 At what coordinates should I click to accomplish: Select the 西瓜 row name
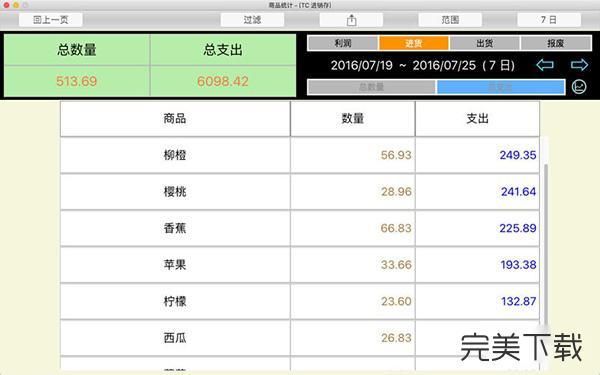(x=175, y=338)
